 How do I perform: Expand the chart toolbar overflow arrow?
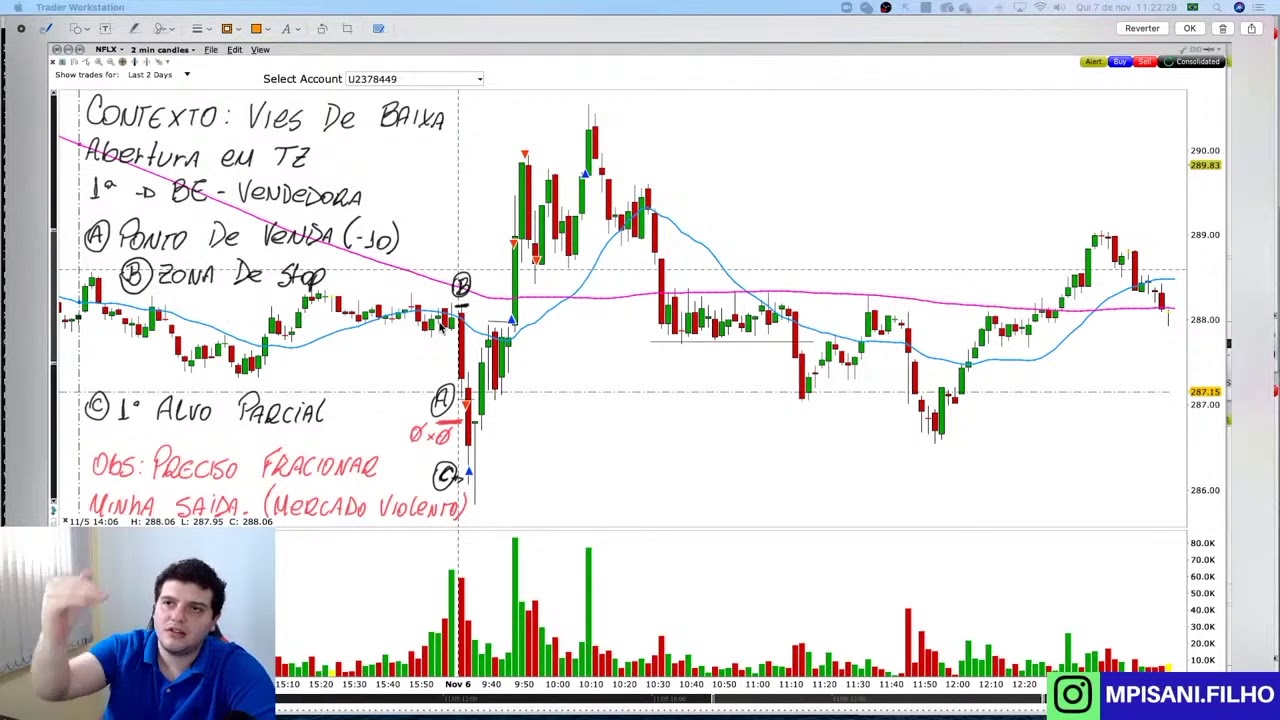pyautogui.click(x=167, y=62)
